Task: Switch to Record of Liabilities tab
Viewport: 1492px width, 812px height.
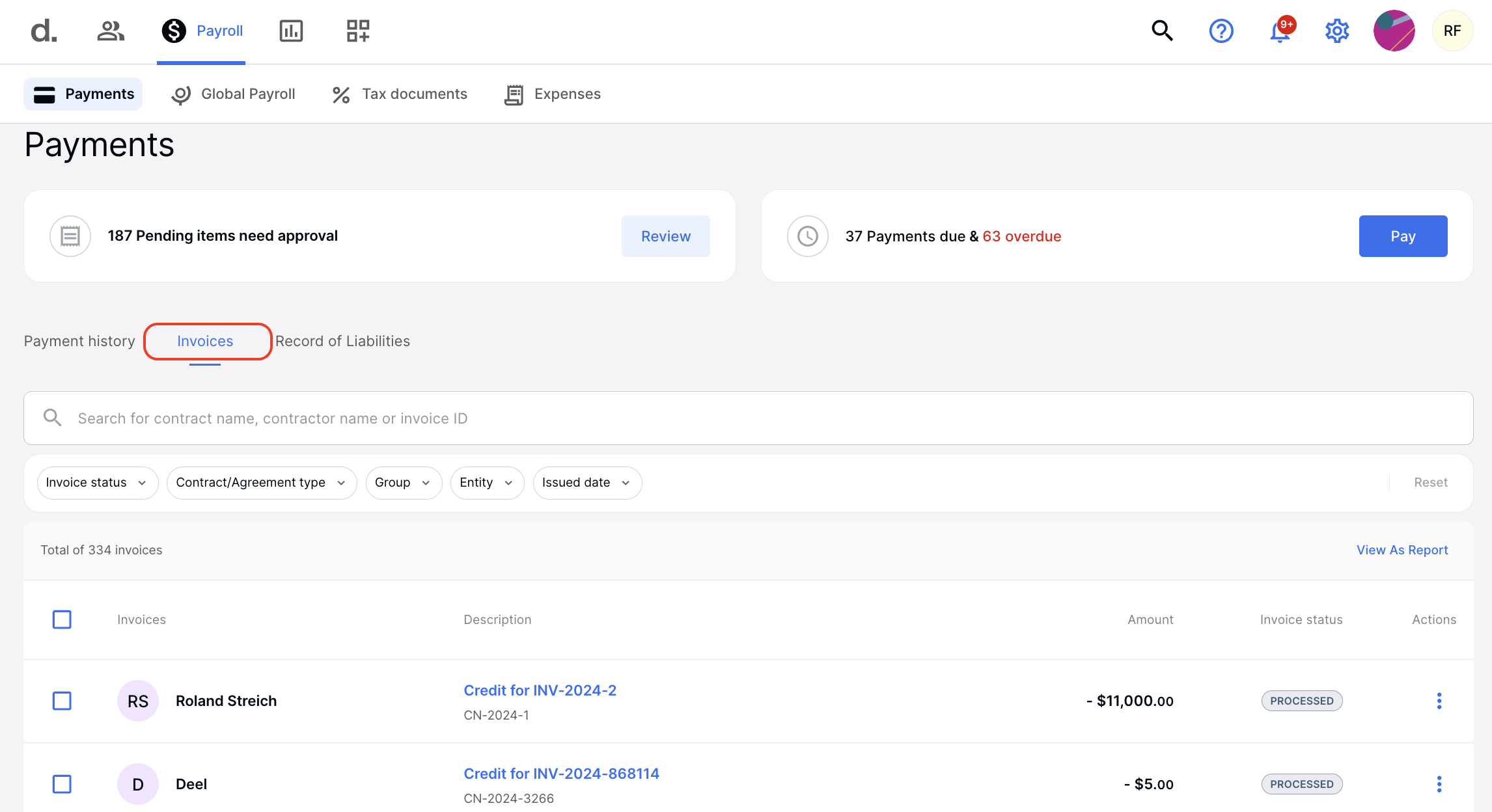Action: [x=342, y=340]
